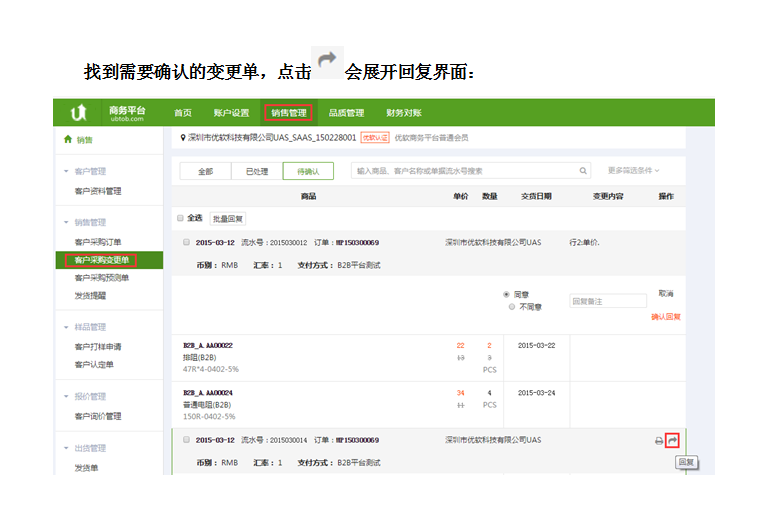This screenshot has width=761, height=518.
Task: Click the ubtob platform logo
Action: (x=79, y=113)
